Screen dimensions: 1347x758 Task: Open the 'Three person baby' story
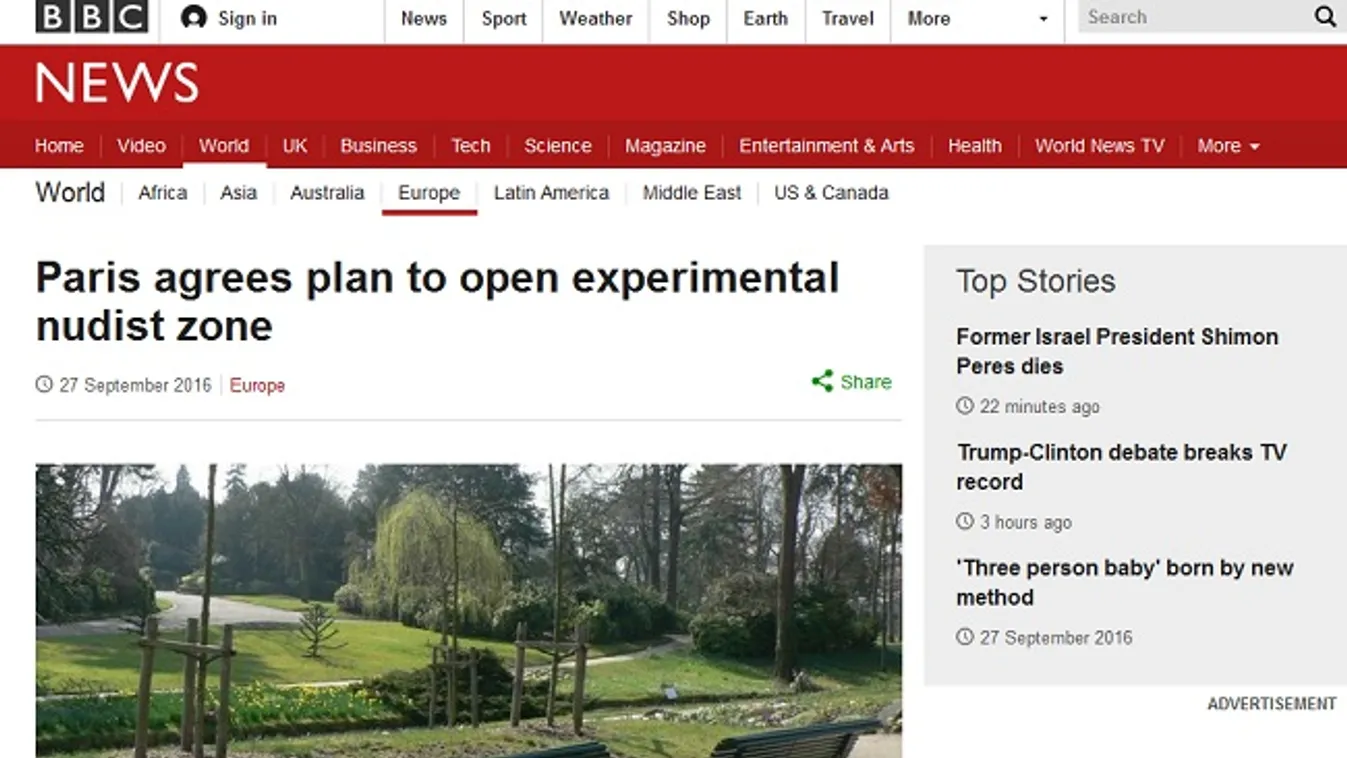click(1125, 582)
